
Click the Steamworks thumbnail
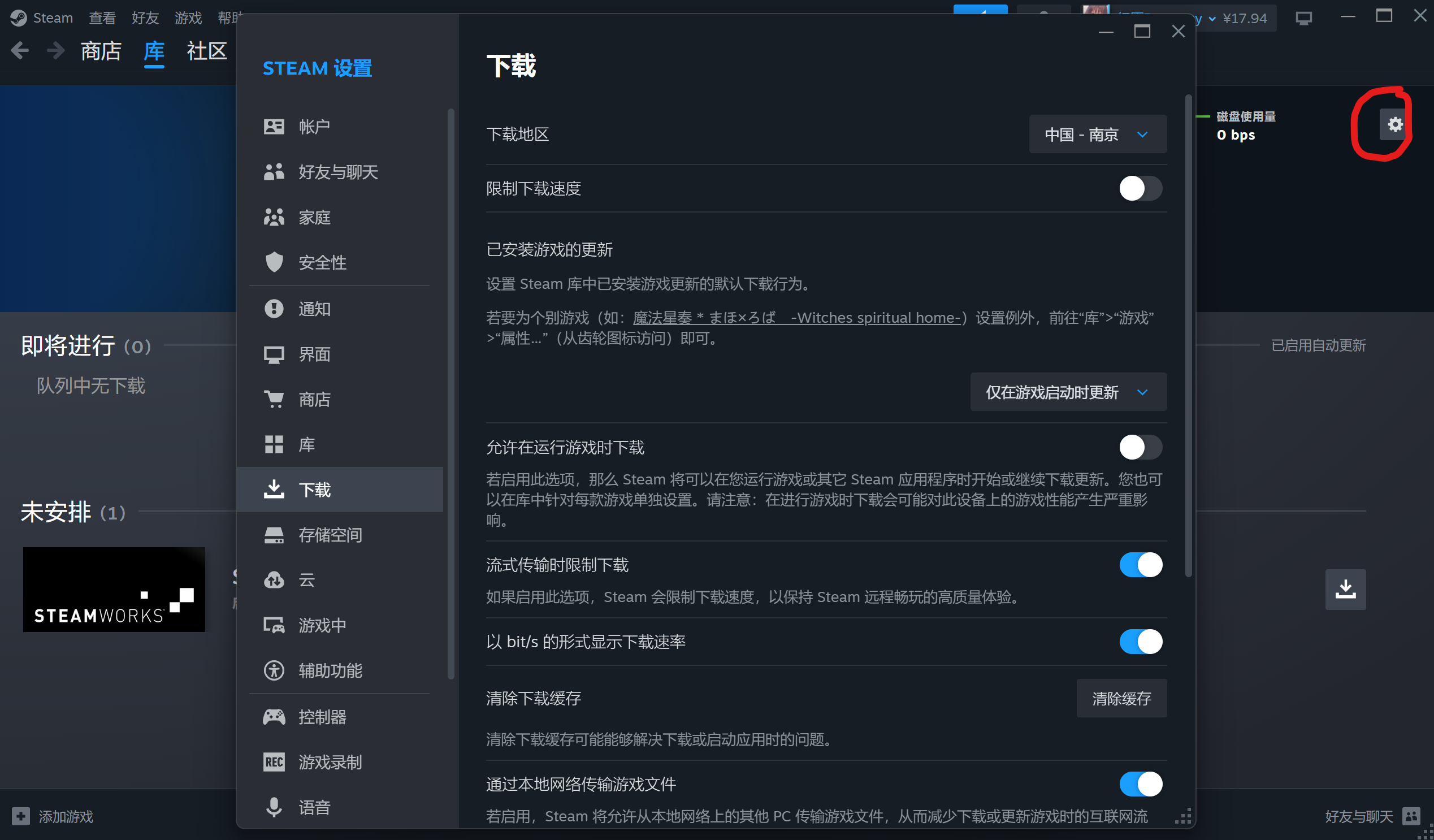point(114,589)
